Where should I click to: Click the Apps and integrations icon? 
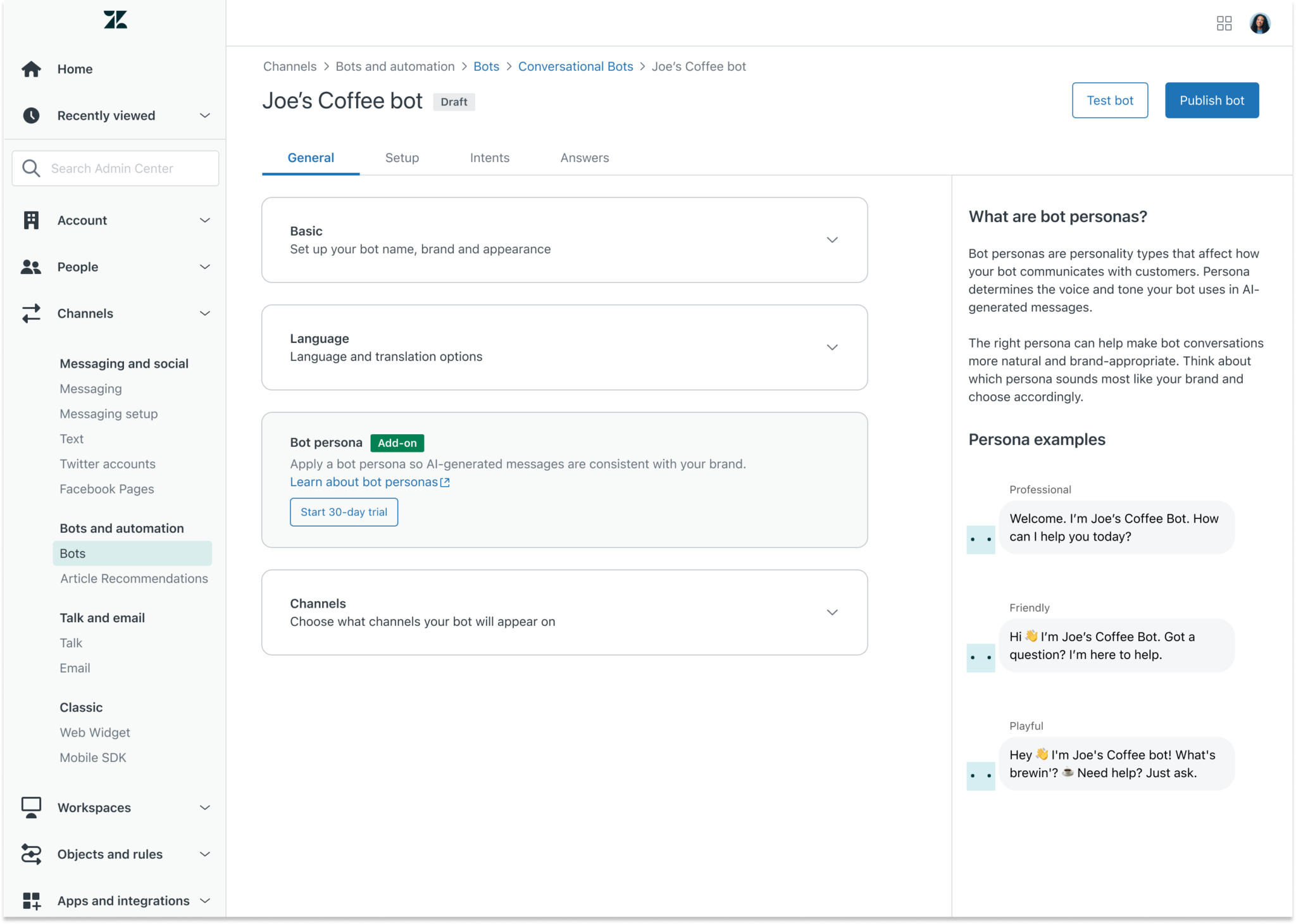pos(31,901)
